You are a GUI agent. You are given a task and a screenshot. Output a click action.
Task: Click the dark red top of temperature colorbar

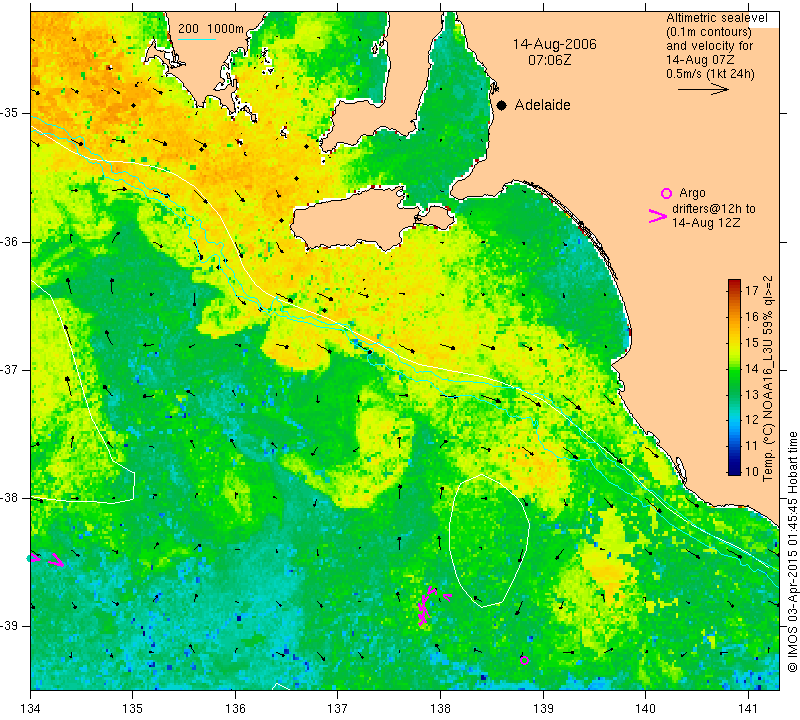pyautogui.click(x=734, y=283)
